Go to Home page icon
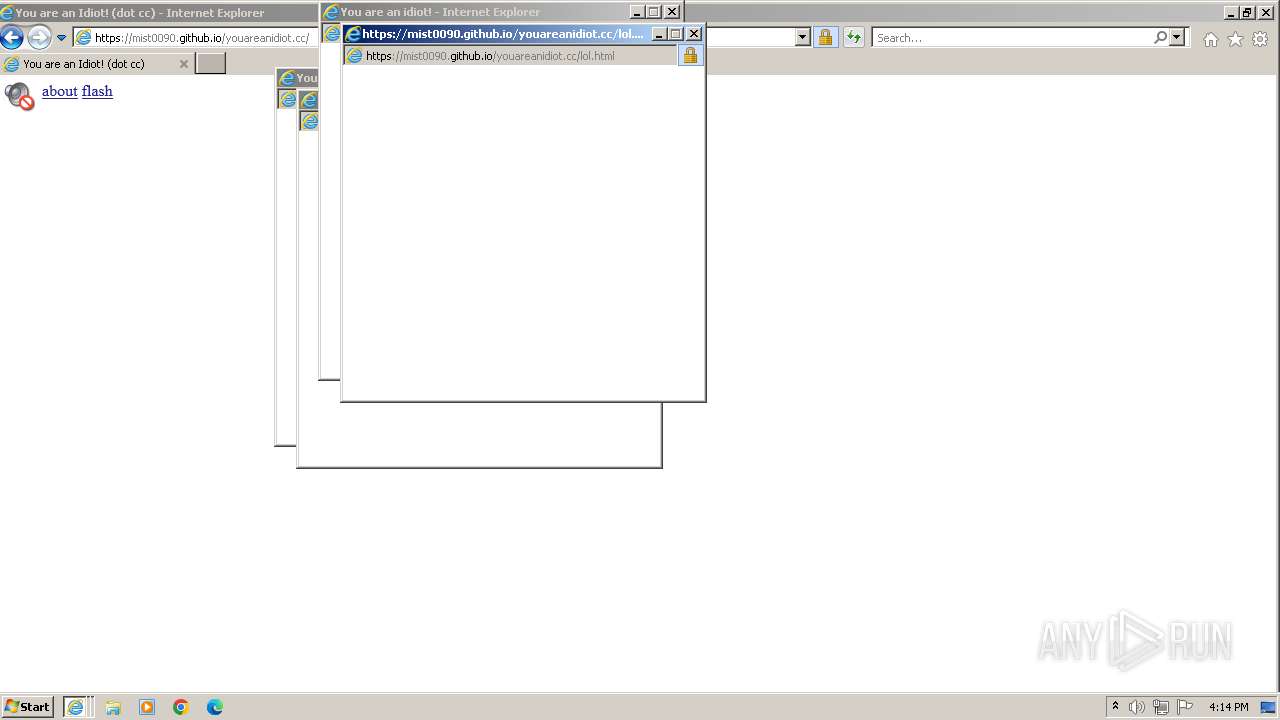Screen dimensions: 1280x720 pyautogui.click(x=1211, y=39)
